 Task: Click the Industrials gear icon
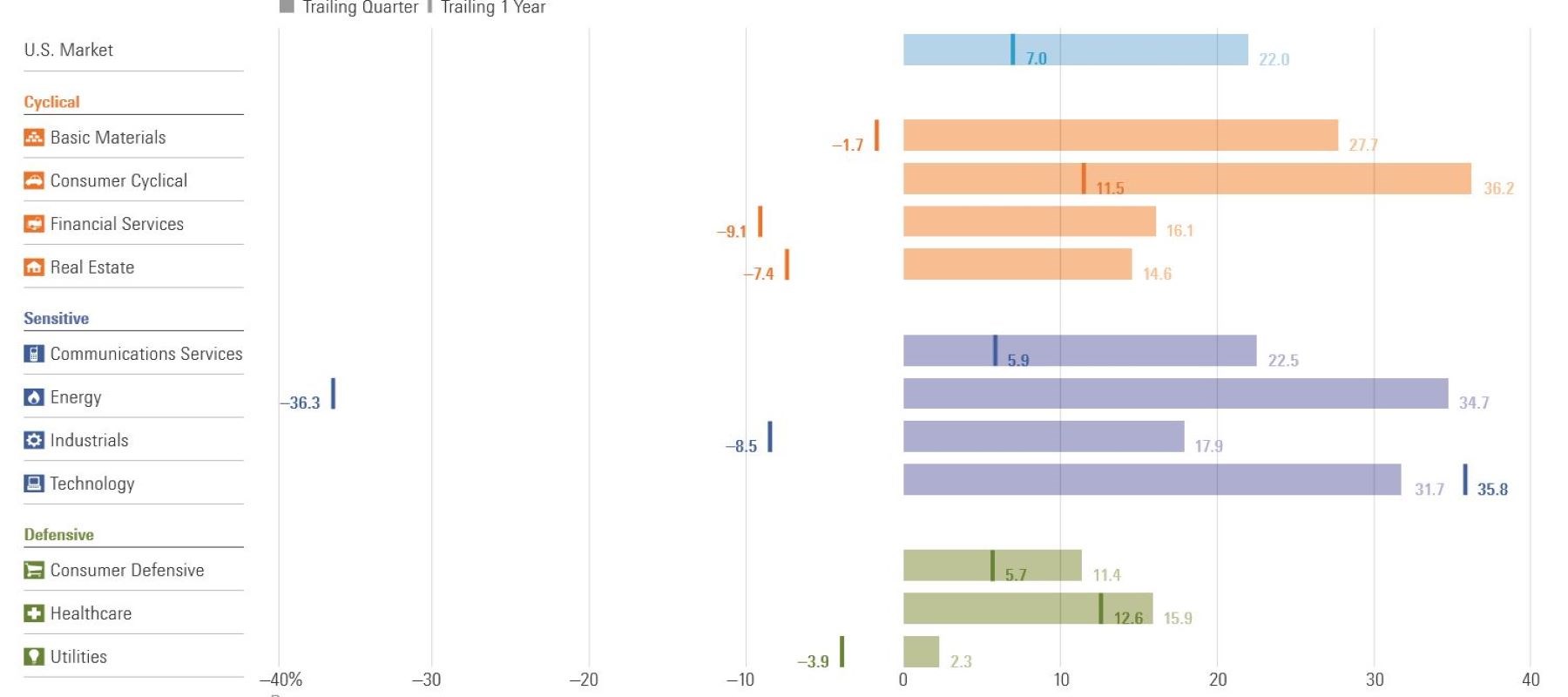pyautogui.click(x=34, y=440)
